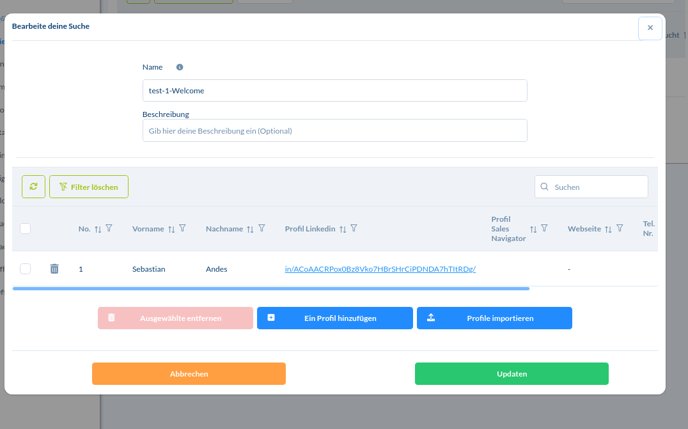Open filter for the Vorname column

tap(182, 229)
